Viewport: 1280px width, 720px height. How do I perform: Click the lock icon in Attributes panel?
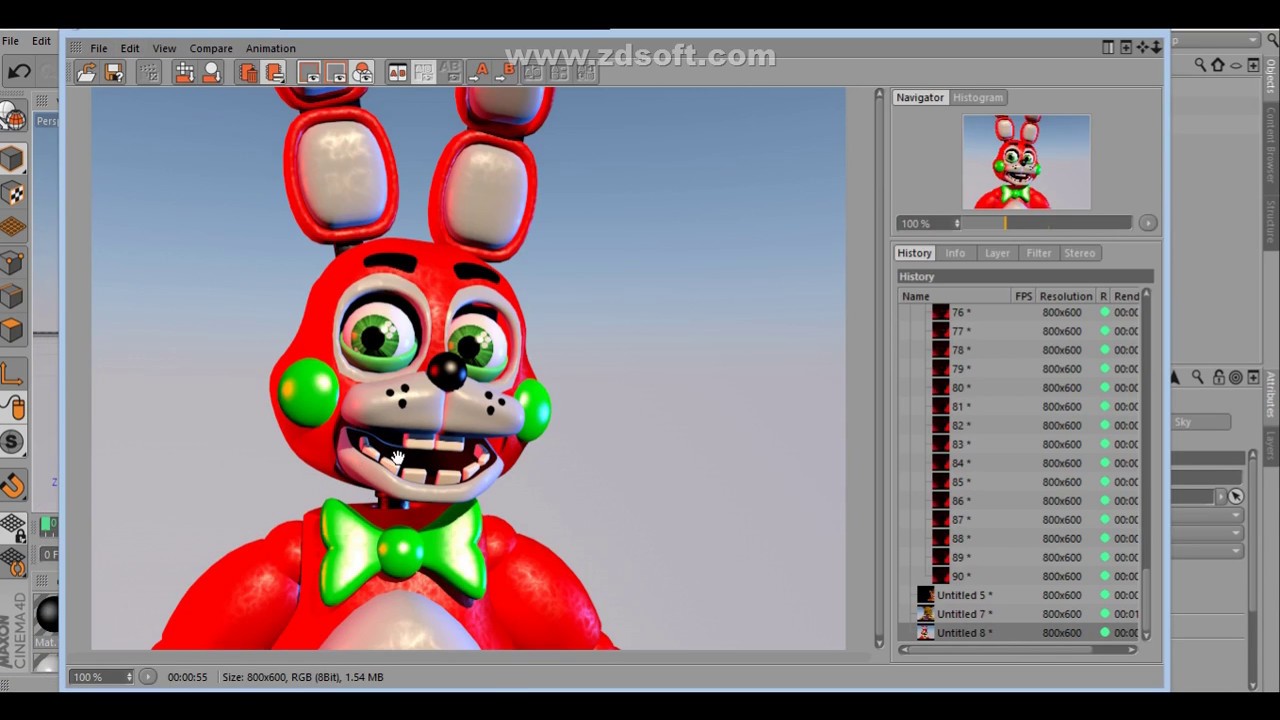(x=1219, y=377)
